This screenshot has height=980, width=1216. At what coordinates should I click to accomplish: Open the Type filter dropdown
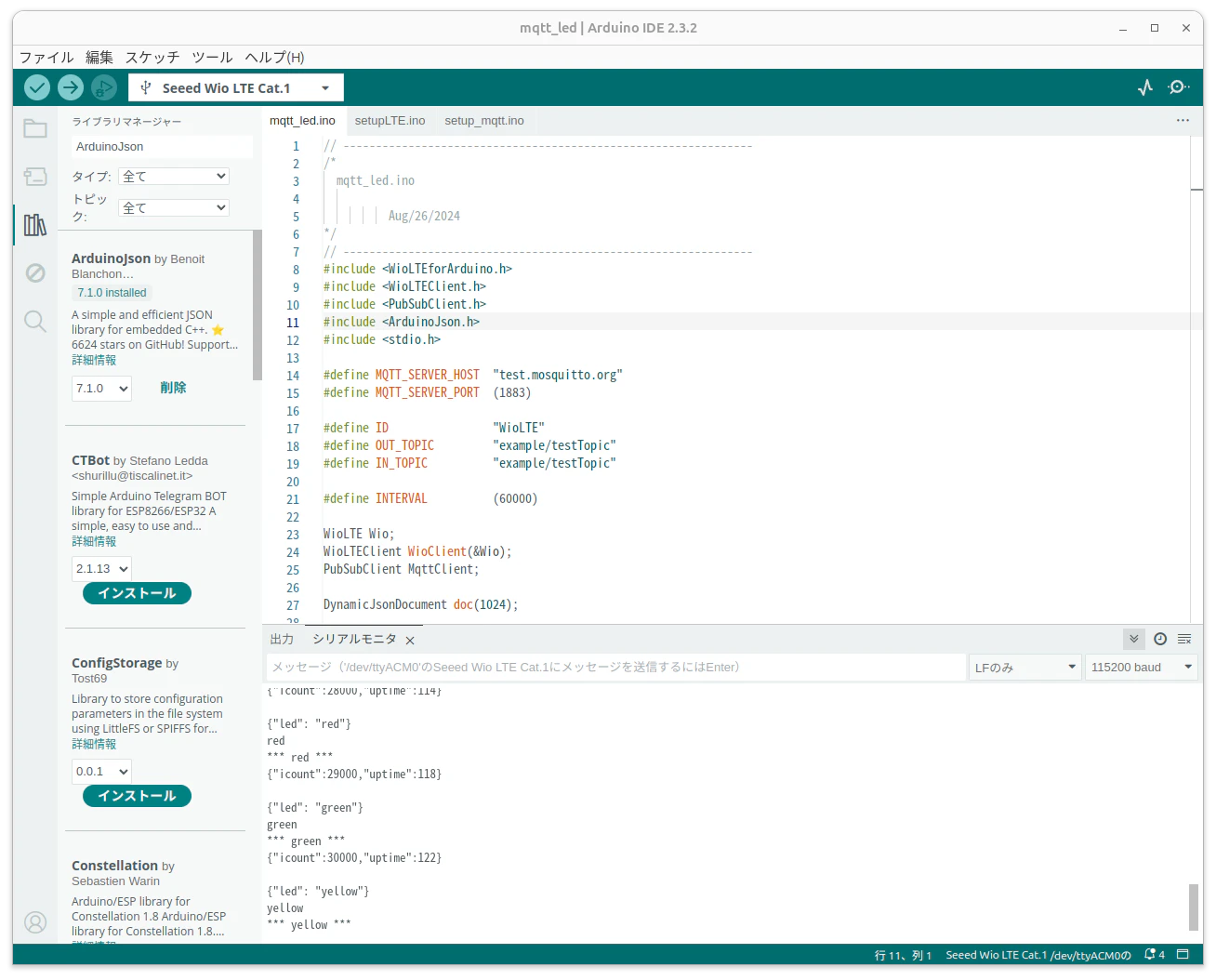(x=174, y=176)
